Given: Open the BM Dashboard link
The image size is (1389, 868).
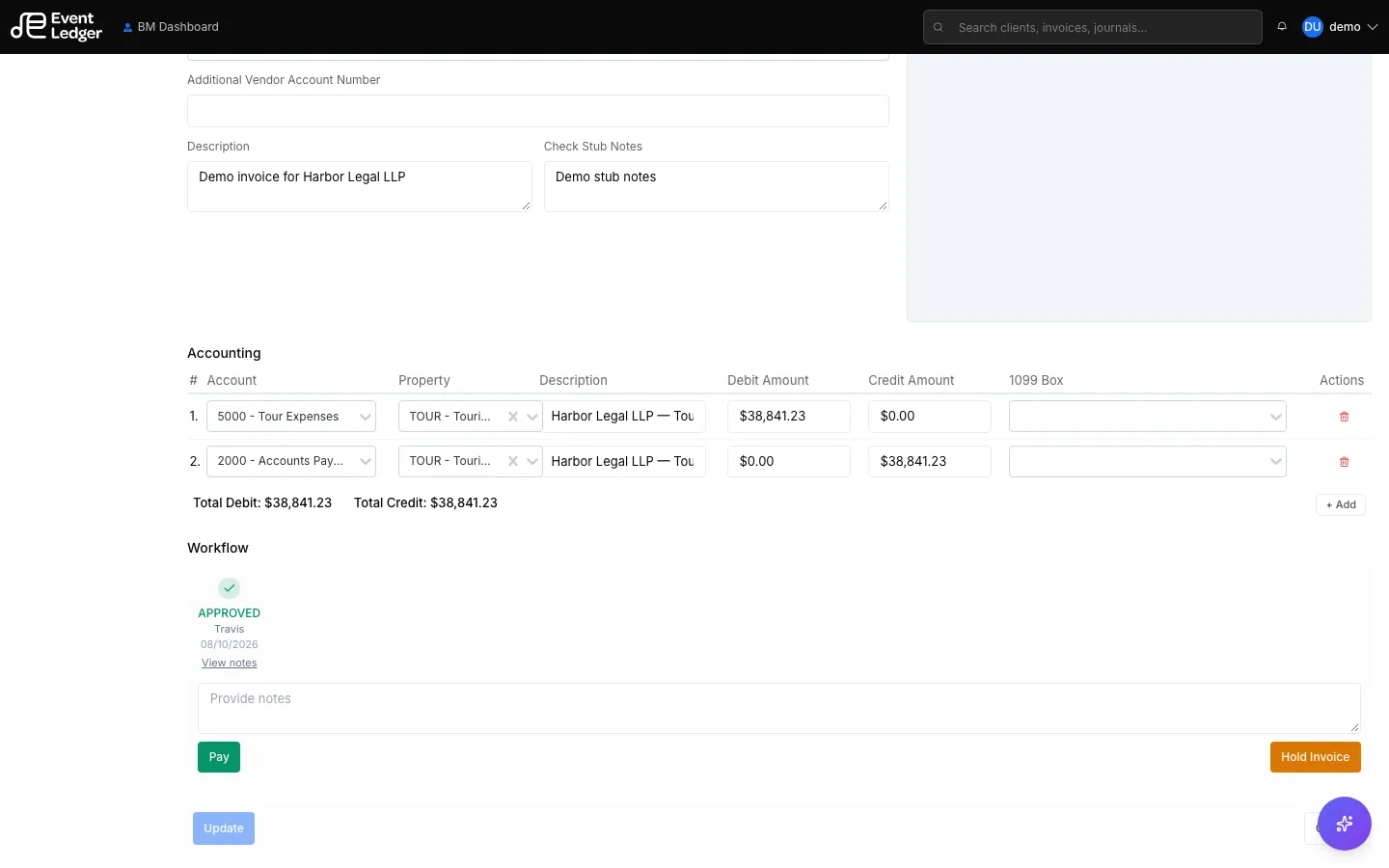Looking at the screenshot, I should [171, 27].
